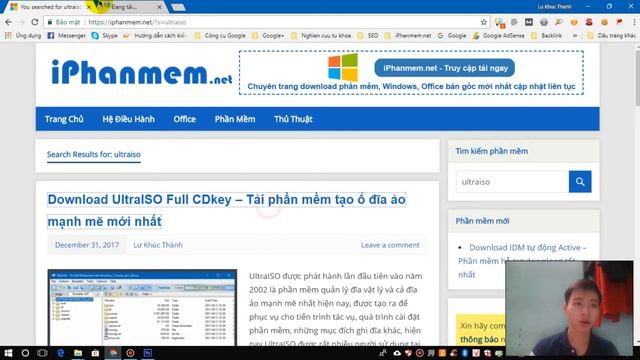Viewport: 640px width, 360px height.
Task: Click the 'Leave a comment' link
Action: click(390, 245)
